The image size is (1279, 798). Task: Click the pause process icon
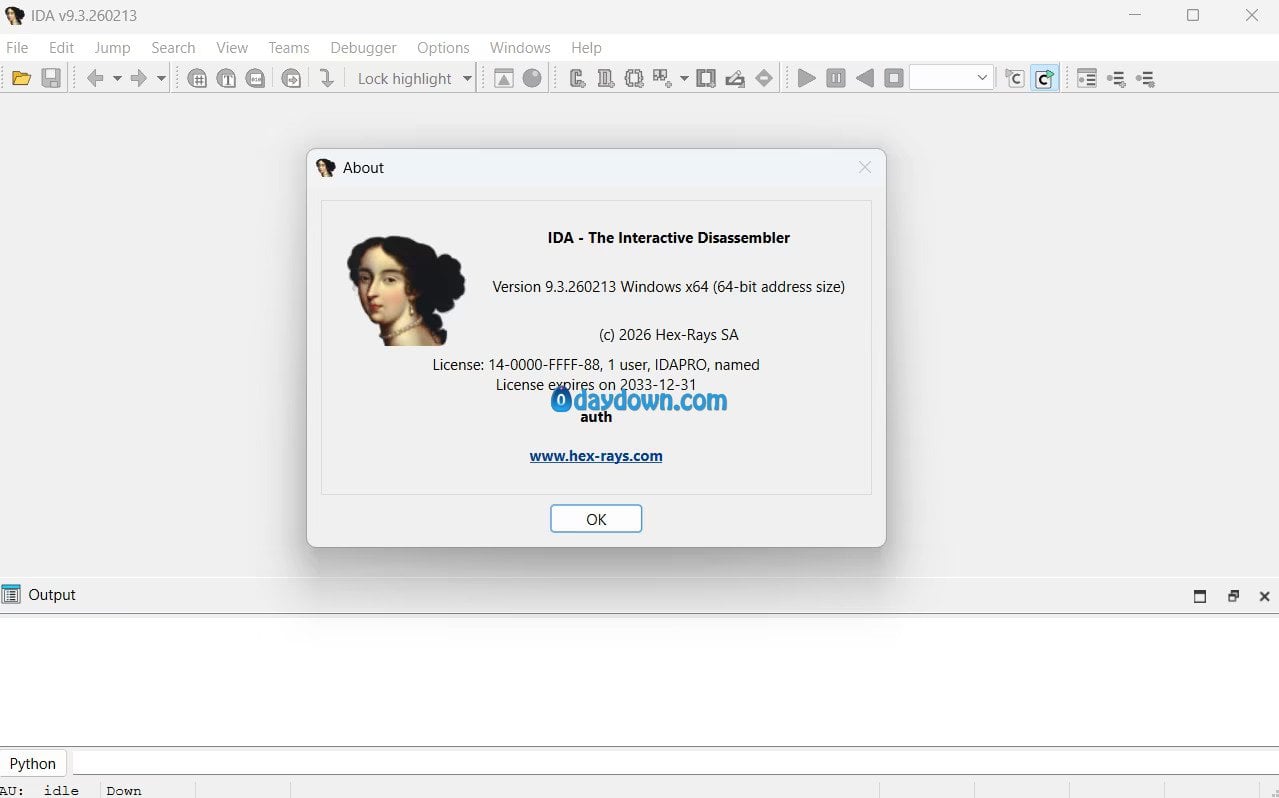pyautogui.click(x=836, y=78)
